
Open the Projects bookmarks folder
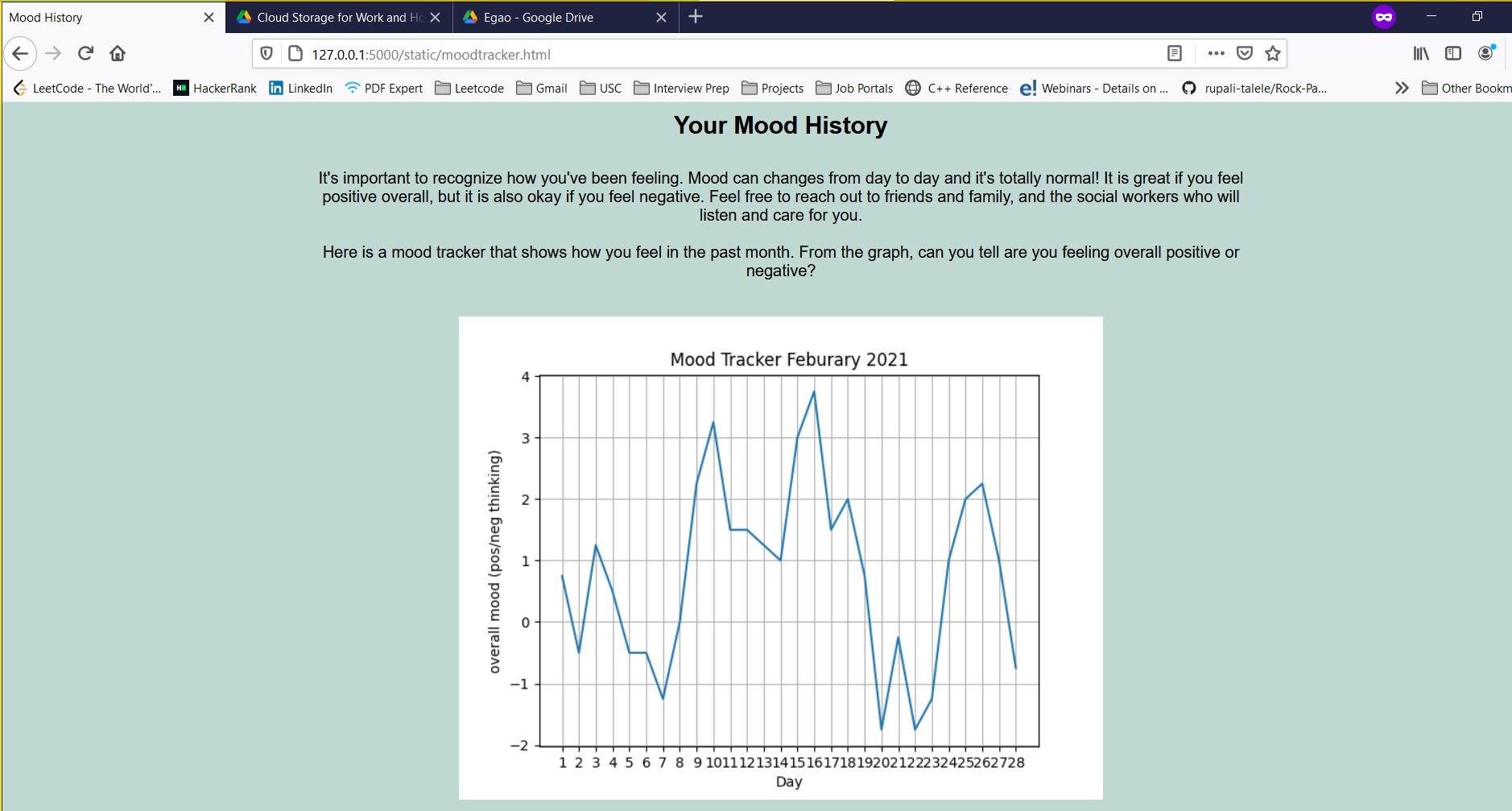tap(773, 89)
